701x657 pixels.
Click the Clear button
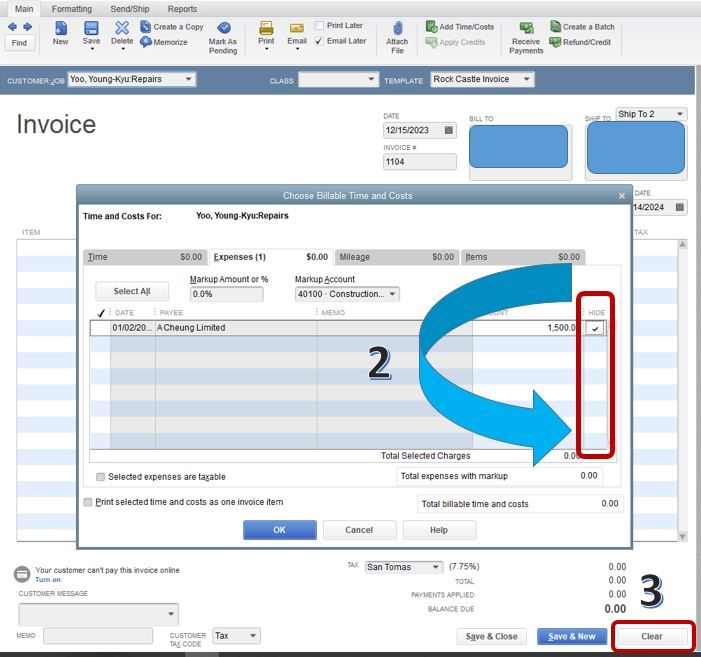click(x=652, y=636)
